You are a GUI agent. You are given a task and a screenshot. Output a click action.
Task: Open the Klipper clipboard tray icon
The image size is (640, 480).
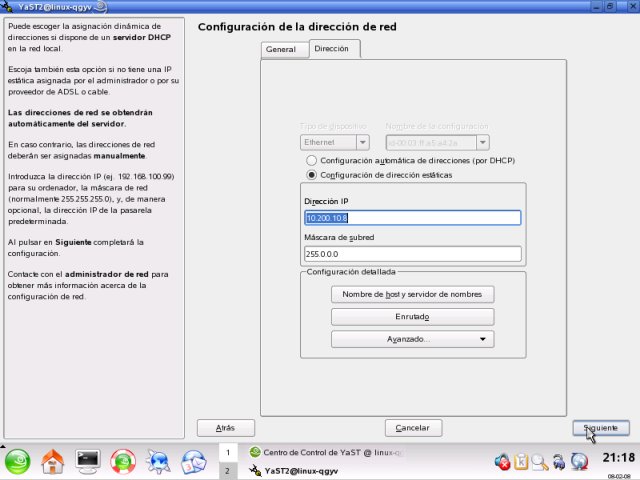coord(521,462)
